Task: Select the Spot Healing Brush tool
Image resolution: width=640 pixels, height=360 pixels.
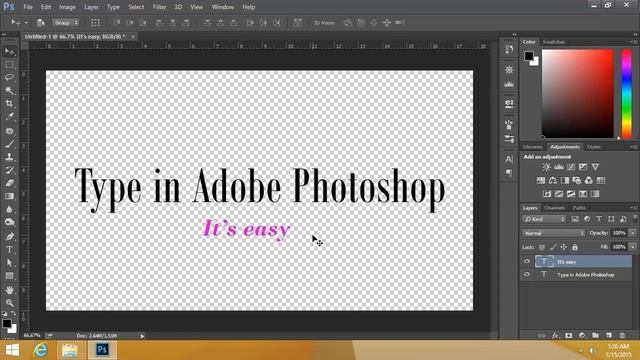Action: click(x=9, y=131)
